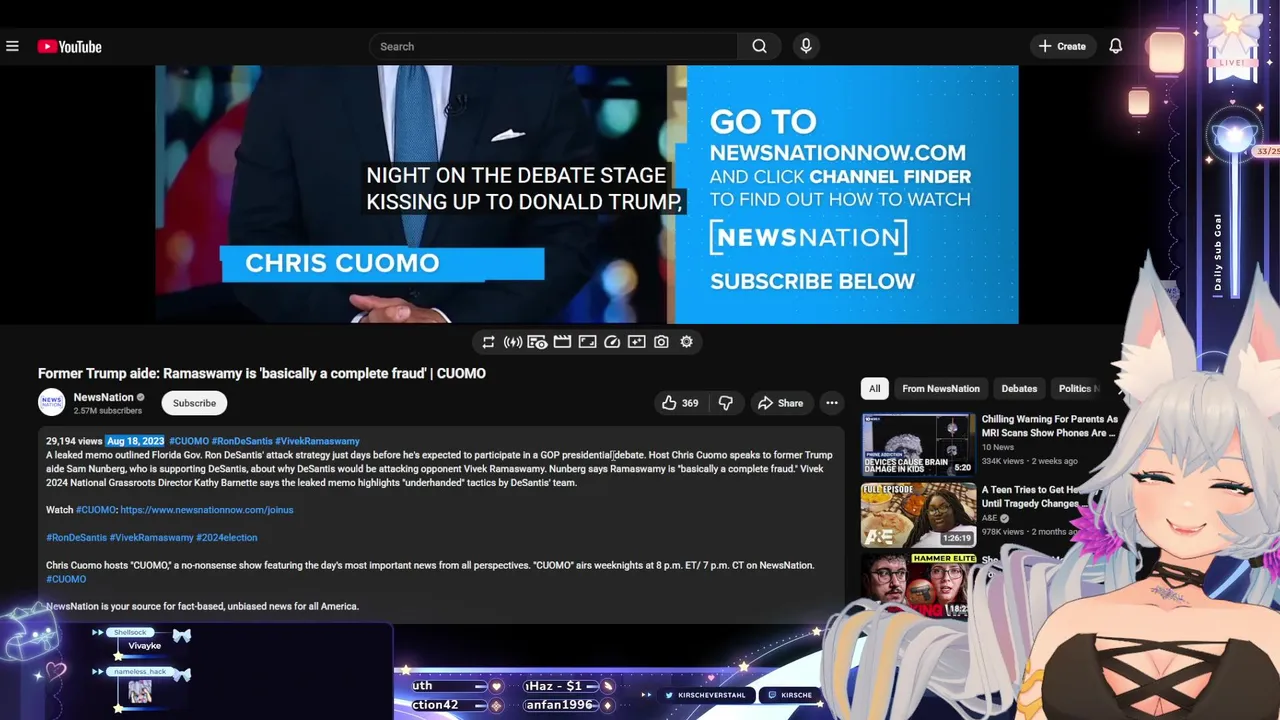
Task: Open the NewsNation channel name link
Action: (x=103, y=397)
